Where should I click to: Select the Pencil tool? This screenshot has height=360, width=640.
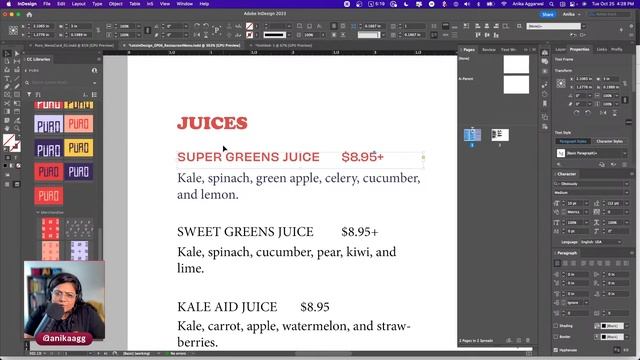point(17,87)
